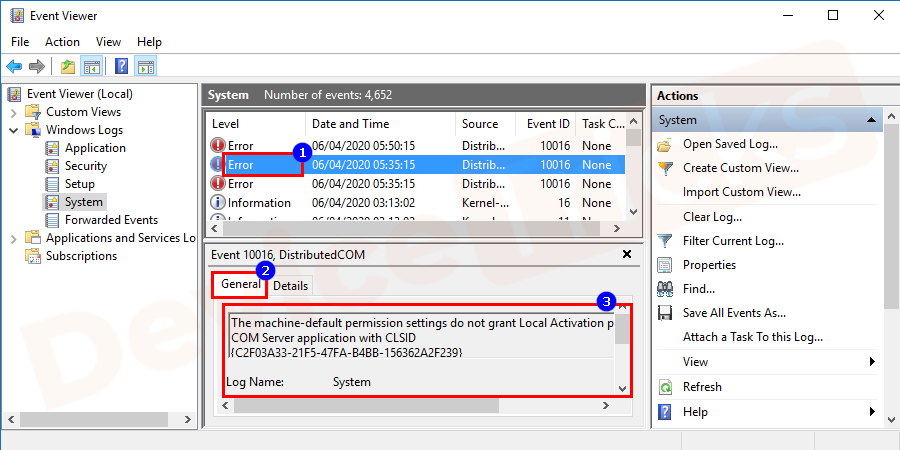Image resolution: width=900 pixels, height=450 pixels.
Task: Open the Help menu in menu bar
Action: 149,42
